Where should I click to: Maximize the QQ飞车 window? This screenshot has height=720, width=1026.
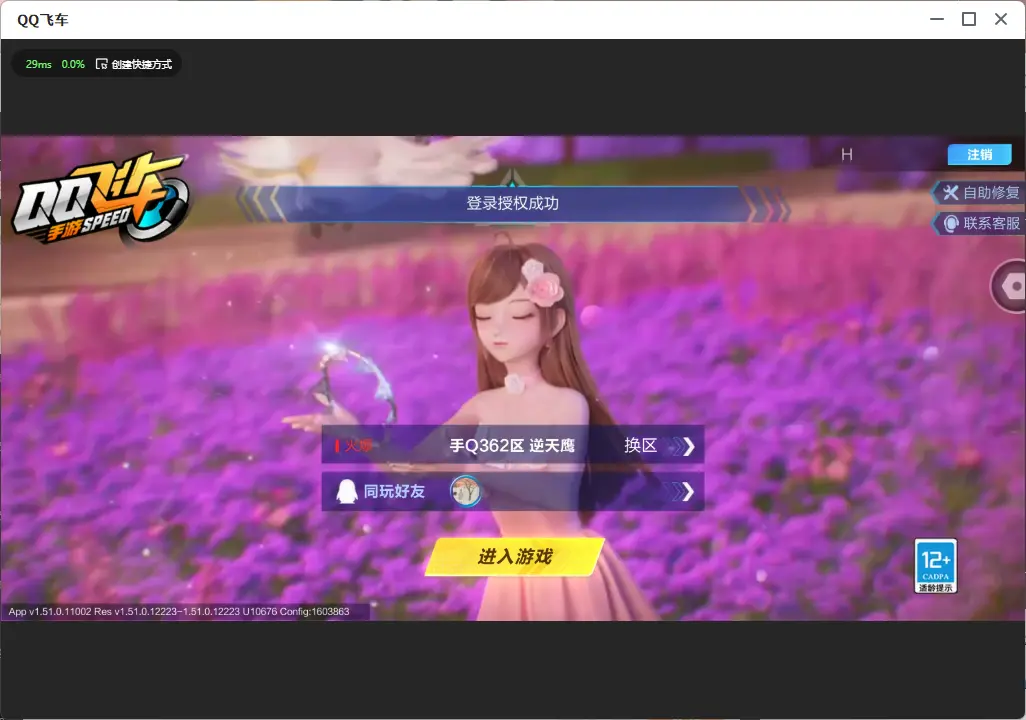[969, 19]
